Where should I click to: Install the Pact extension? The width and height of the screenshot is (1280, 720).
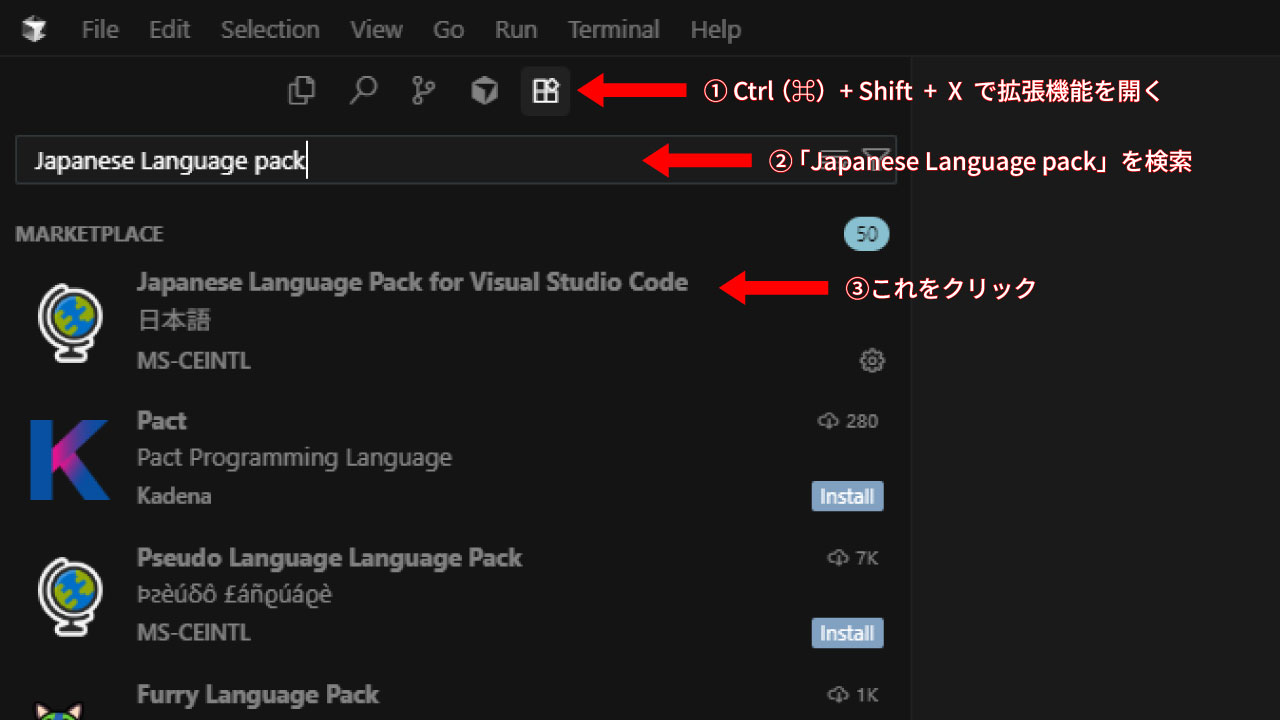[847, 496]
